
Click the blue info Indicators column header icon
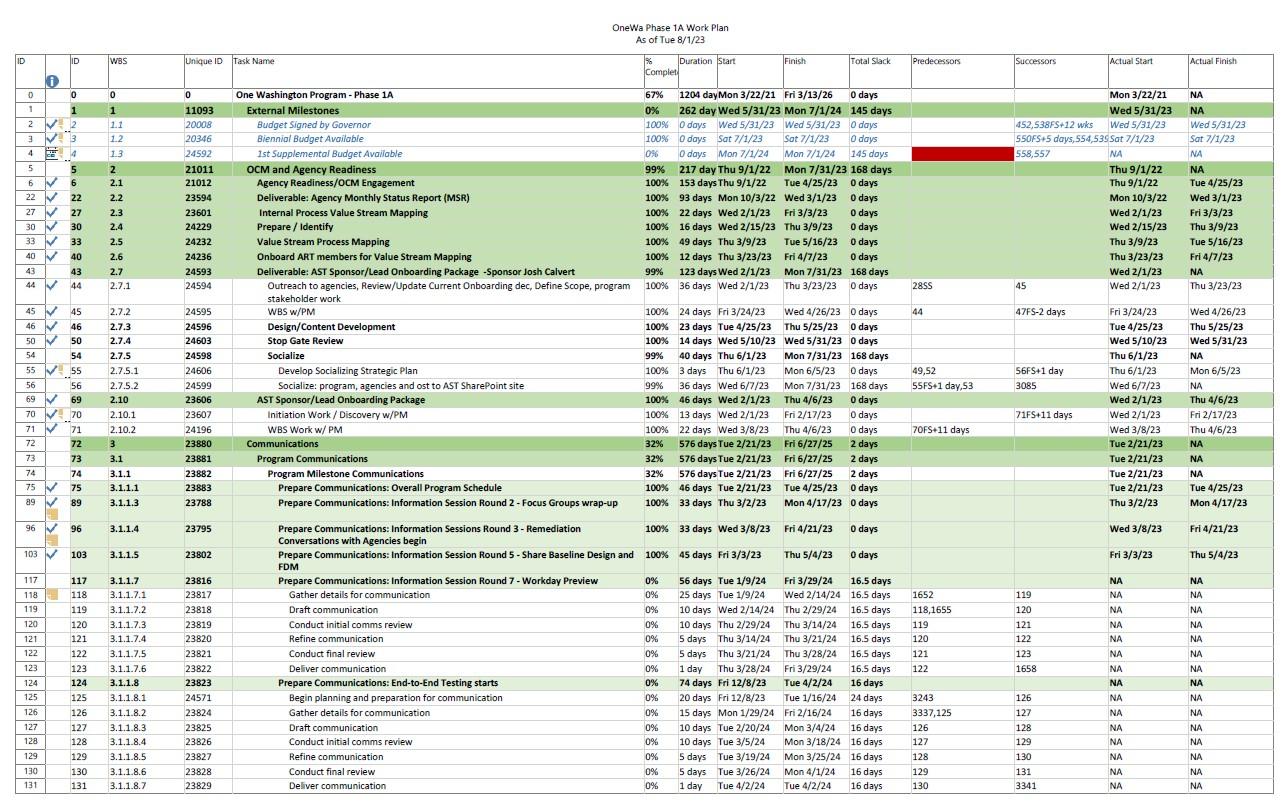[x=52, y=81]
